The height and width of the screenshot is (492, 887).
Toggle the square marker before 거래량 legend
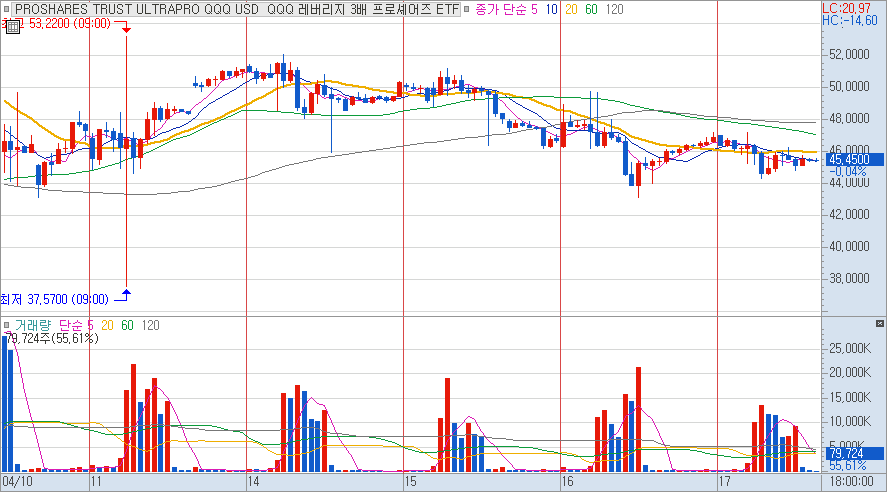(7, 325)
